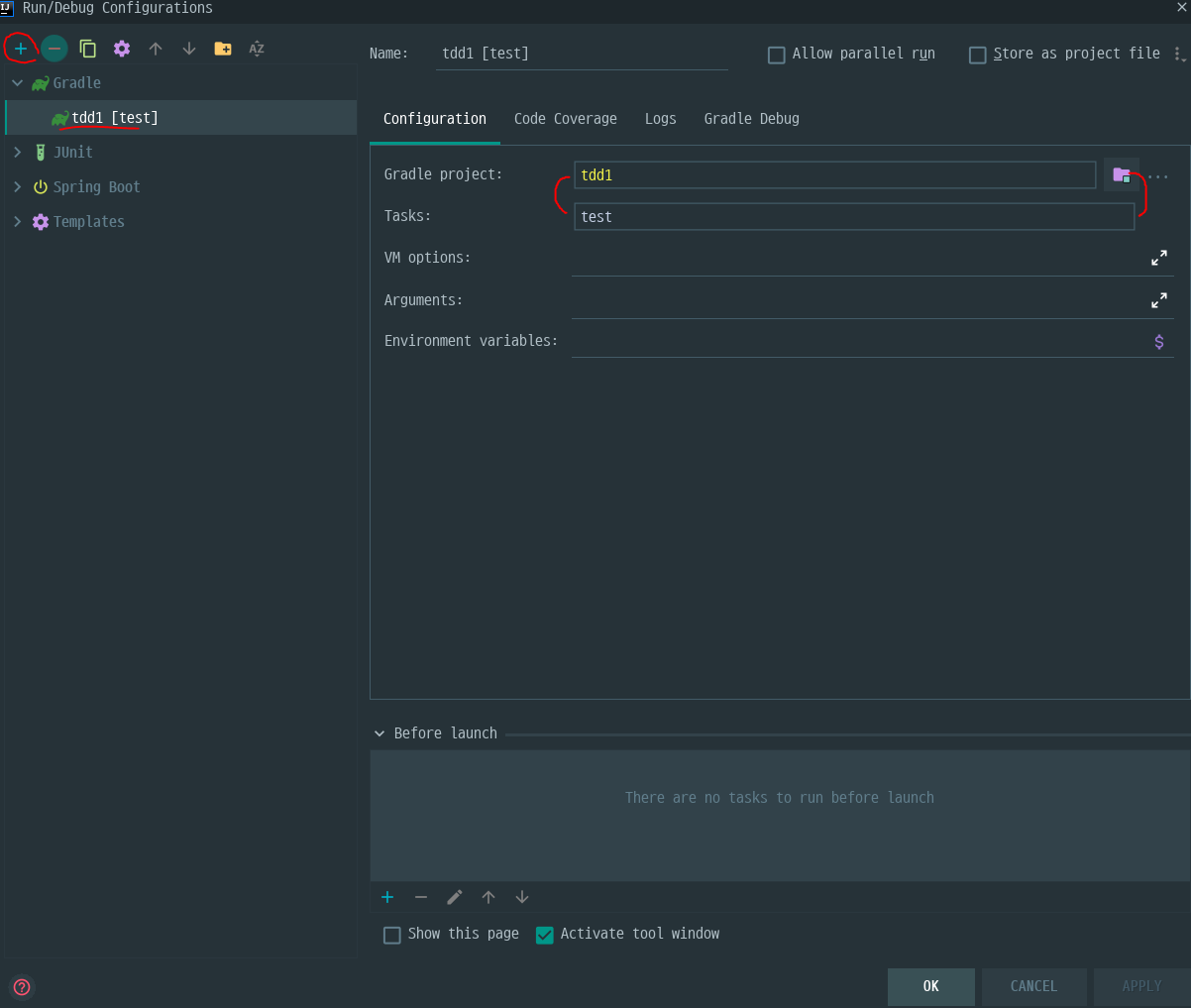Move before launch task down
The image size is (1191, 1008).
click(522, 897)
